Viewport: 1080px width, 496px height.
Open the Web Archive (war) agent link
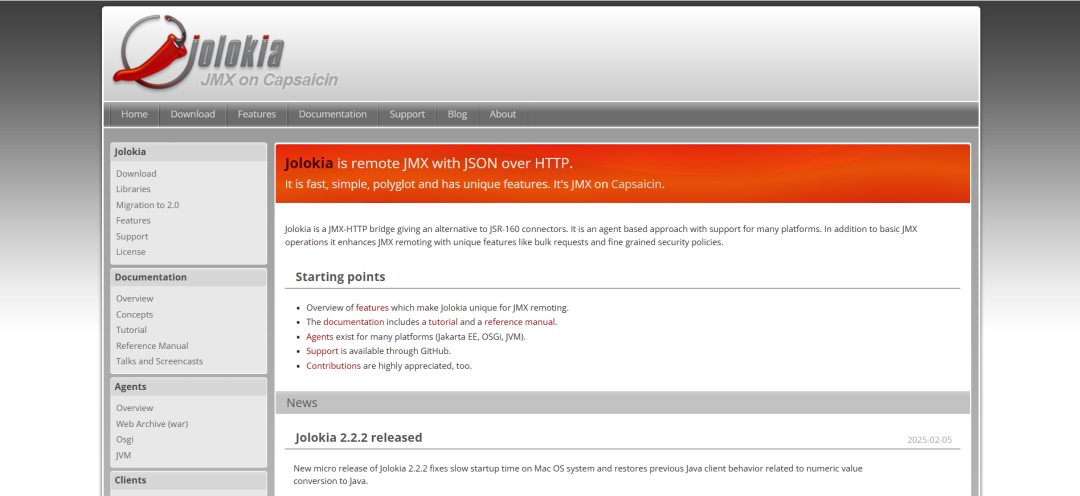tap(152, 424)
